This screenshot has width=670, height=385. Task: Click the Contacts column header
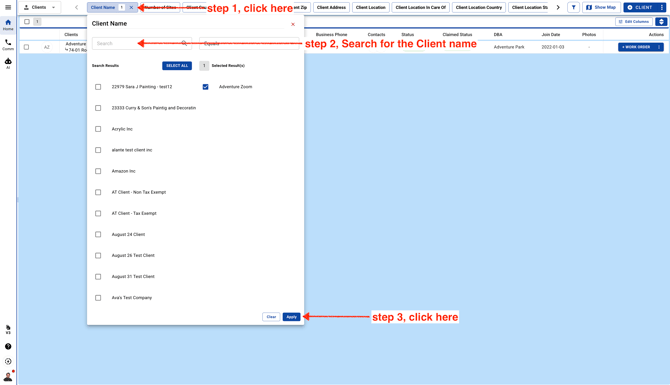376,35
